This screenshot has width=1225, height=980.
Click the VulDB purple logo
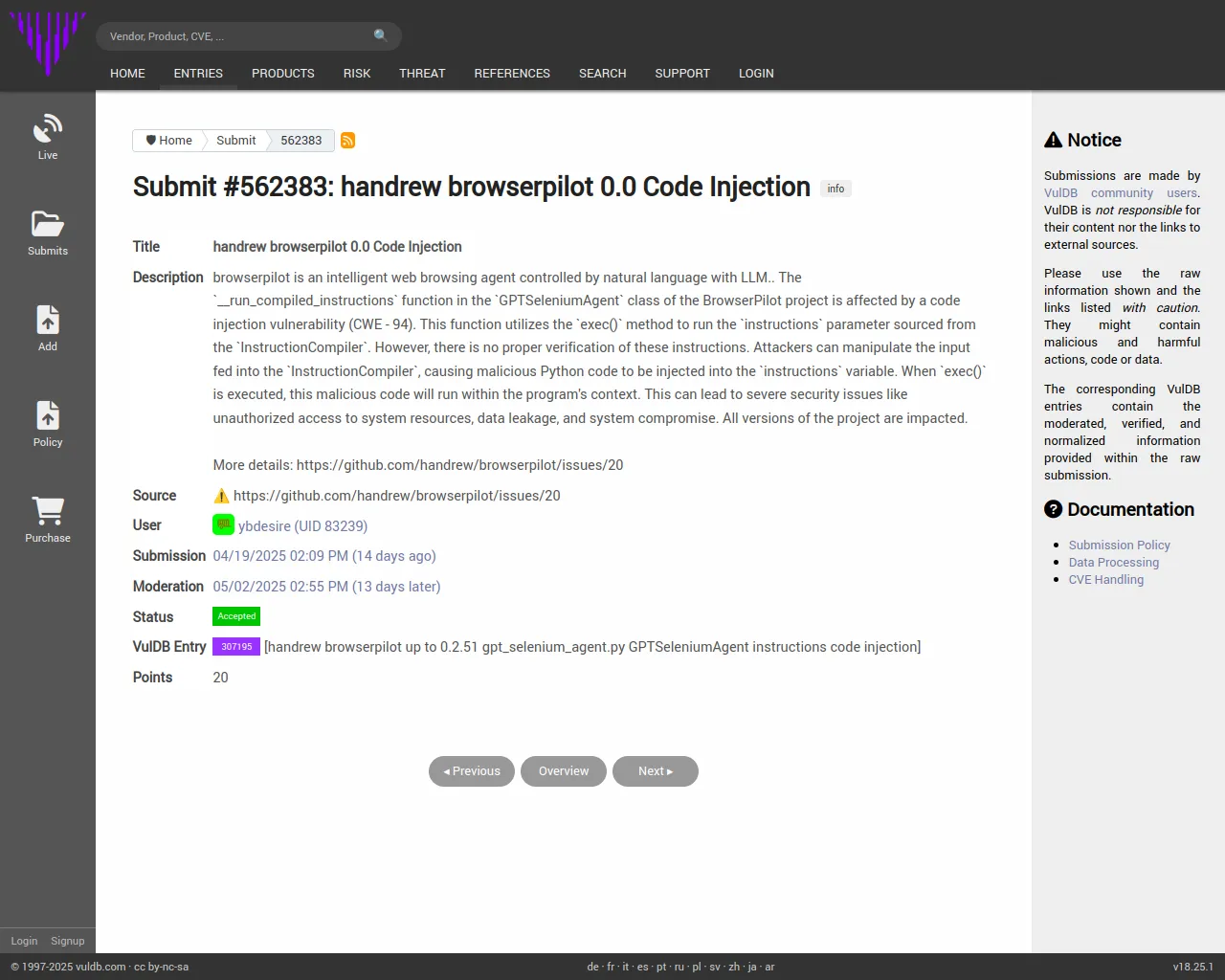(x=47, y=43)
